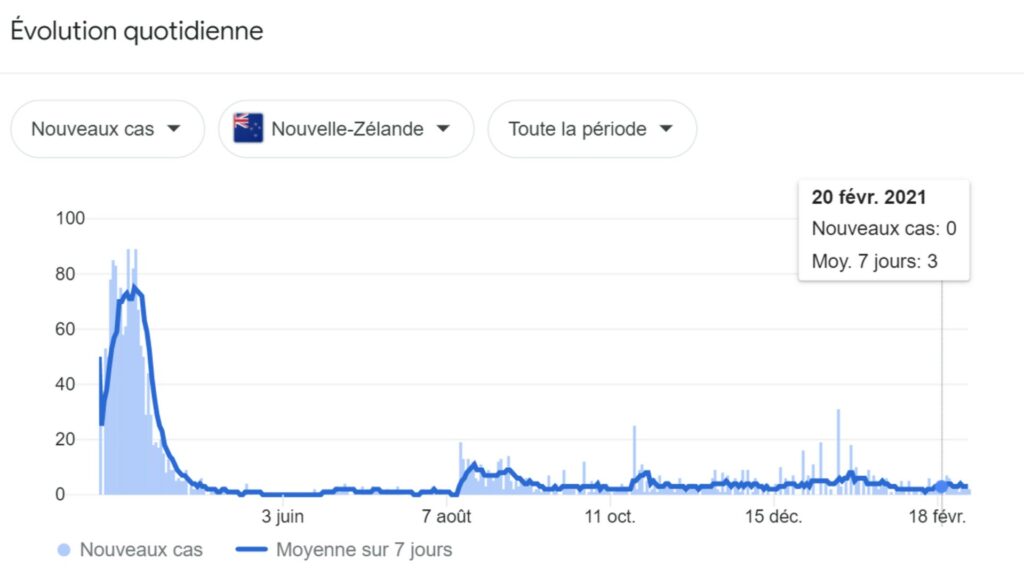
Task: Click the New Zealand flag icon
Action: [x=248, y=128]
